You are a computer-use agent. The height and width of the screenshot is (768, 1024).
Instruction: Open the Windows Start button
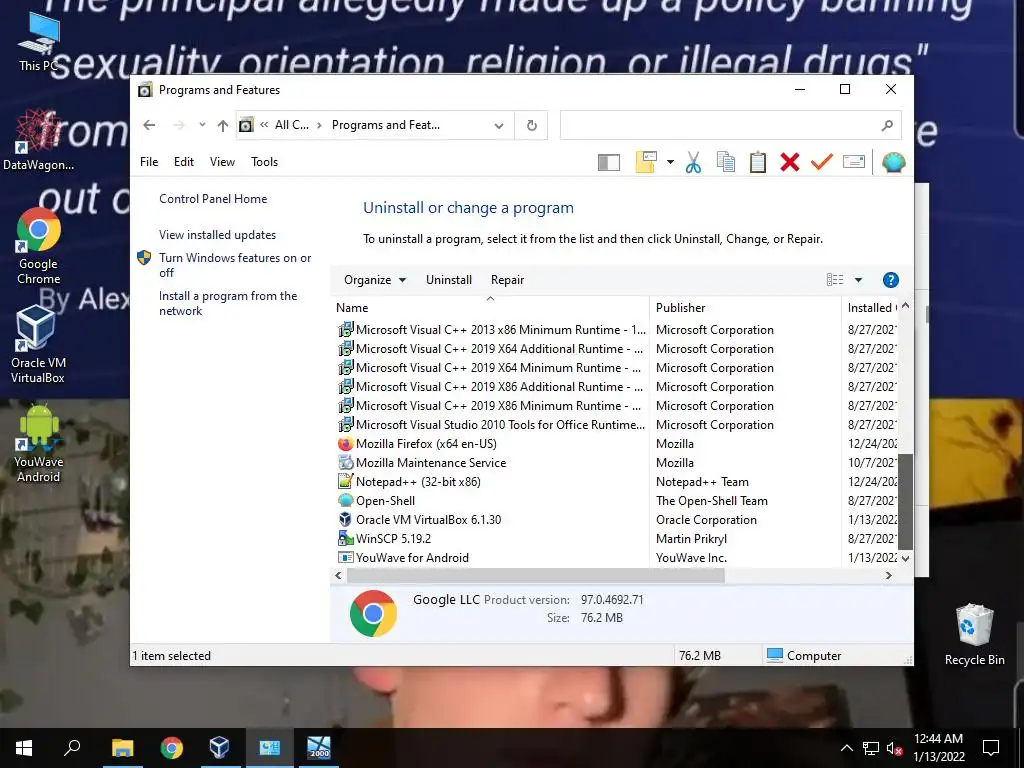coord(24,748)
